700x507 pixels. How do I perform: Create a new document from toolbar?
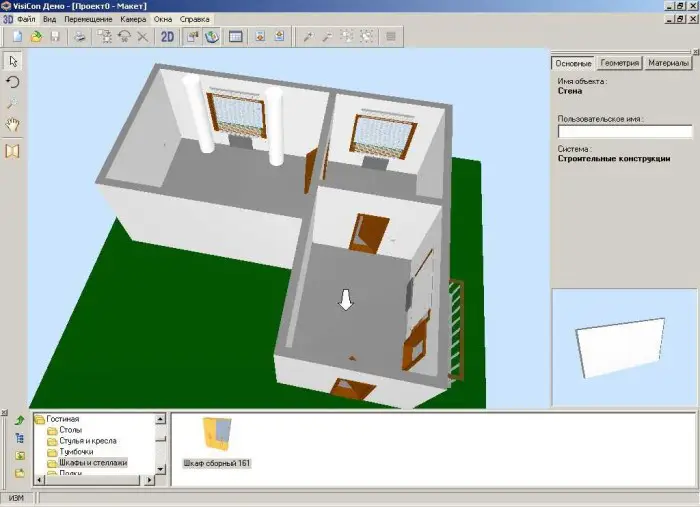pos(18,37)
